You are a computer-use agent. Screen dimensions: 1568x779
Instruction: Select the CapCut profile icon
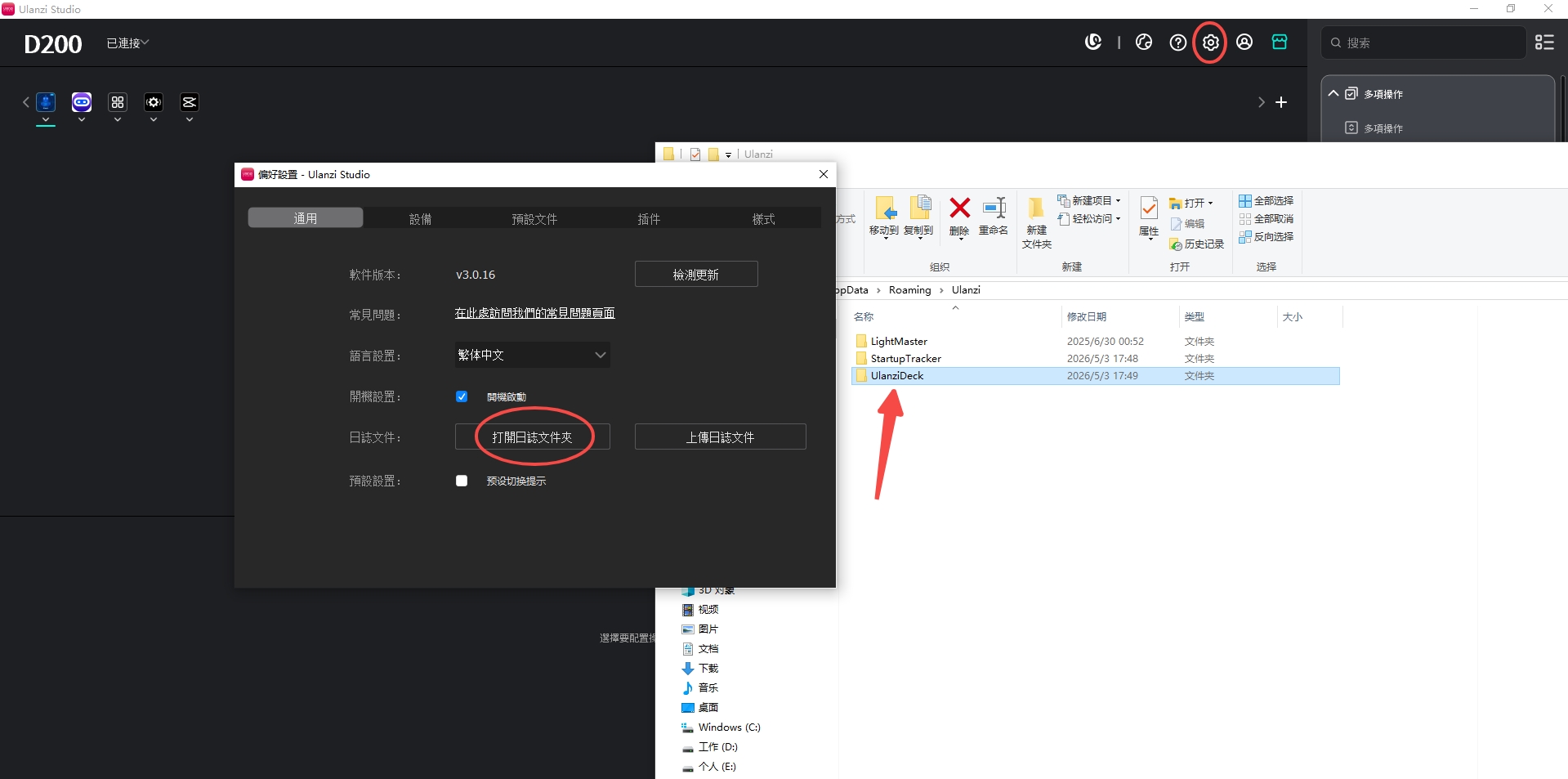coord(190,102)
